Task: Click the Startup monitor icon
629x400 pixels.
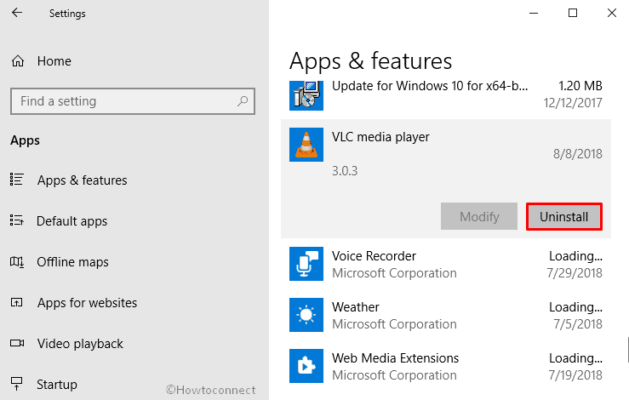Action: [x=17, y=384]
